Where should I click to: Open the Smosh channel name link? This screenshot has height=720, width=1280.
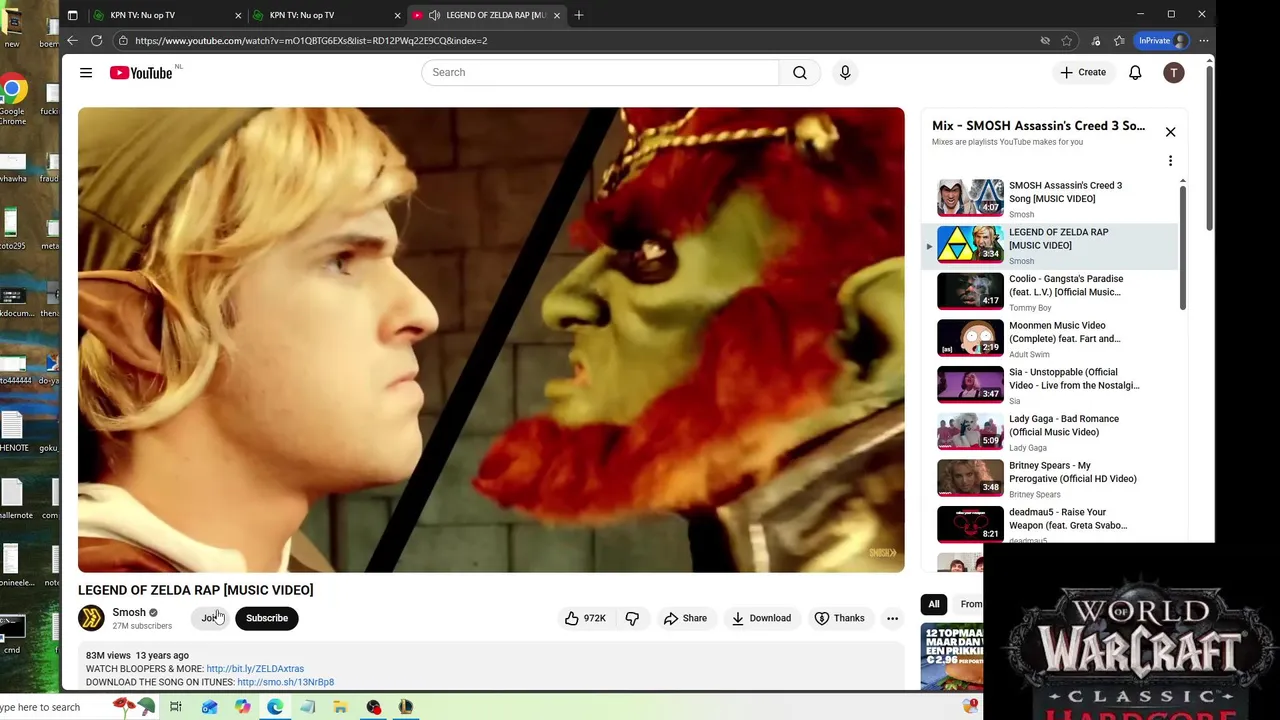click(x=129, y=612)
